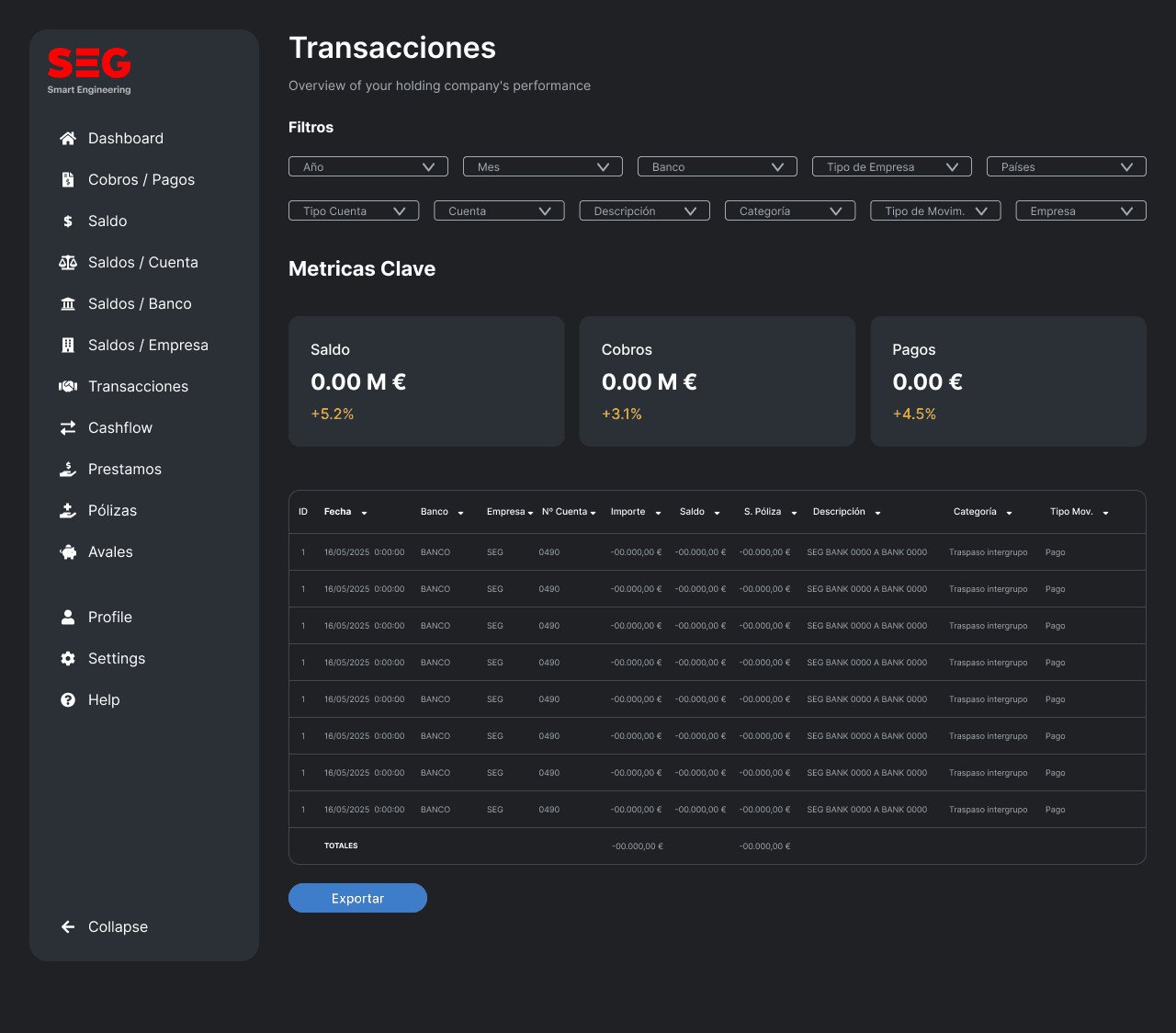This screenshot has height=1033, width=1176.
Task: Click the hand-with-dollar Prestamos icon
Action: [68, 470]
